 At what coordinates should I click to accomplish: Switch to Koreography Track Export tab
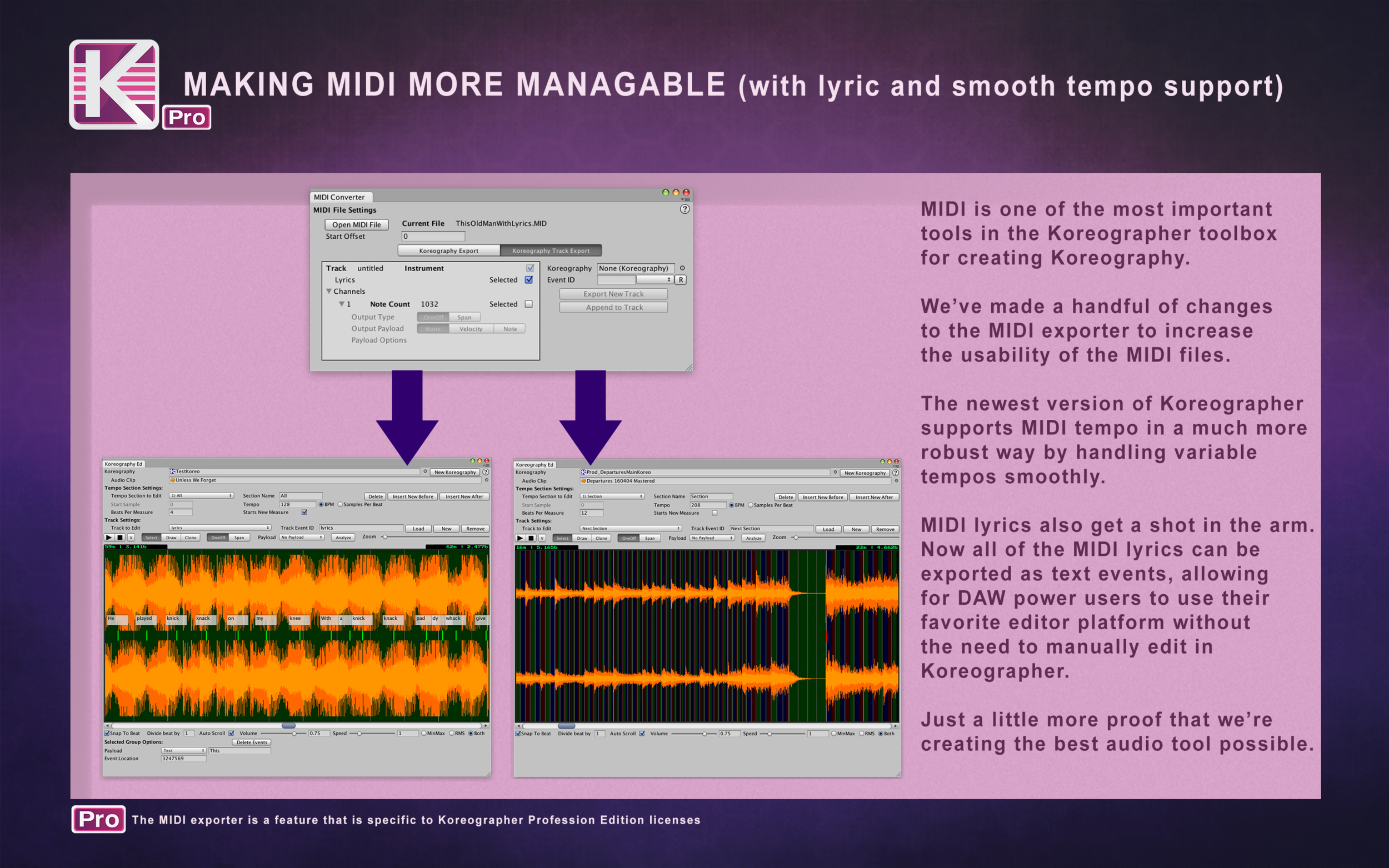[551, 250]
